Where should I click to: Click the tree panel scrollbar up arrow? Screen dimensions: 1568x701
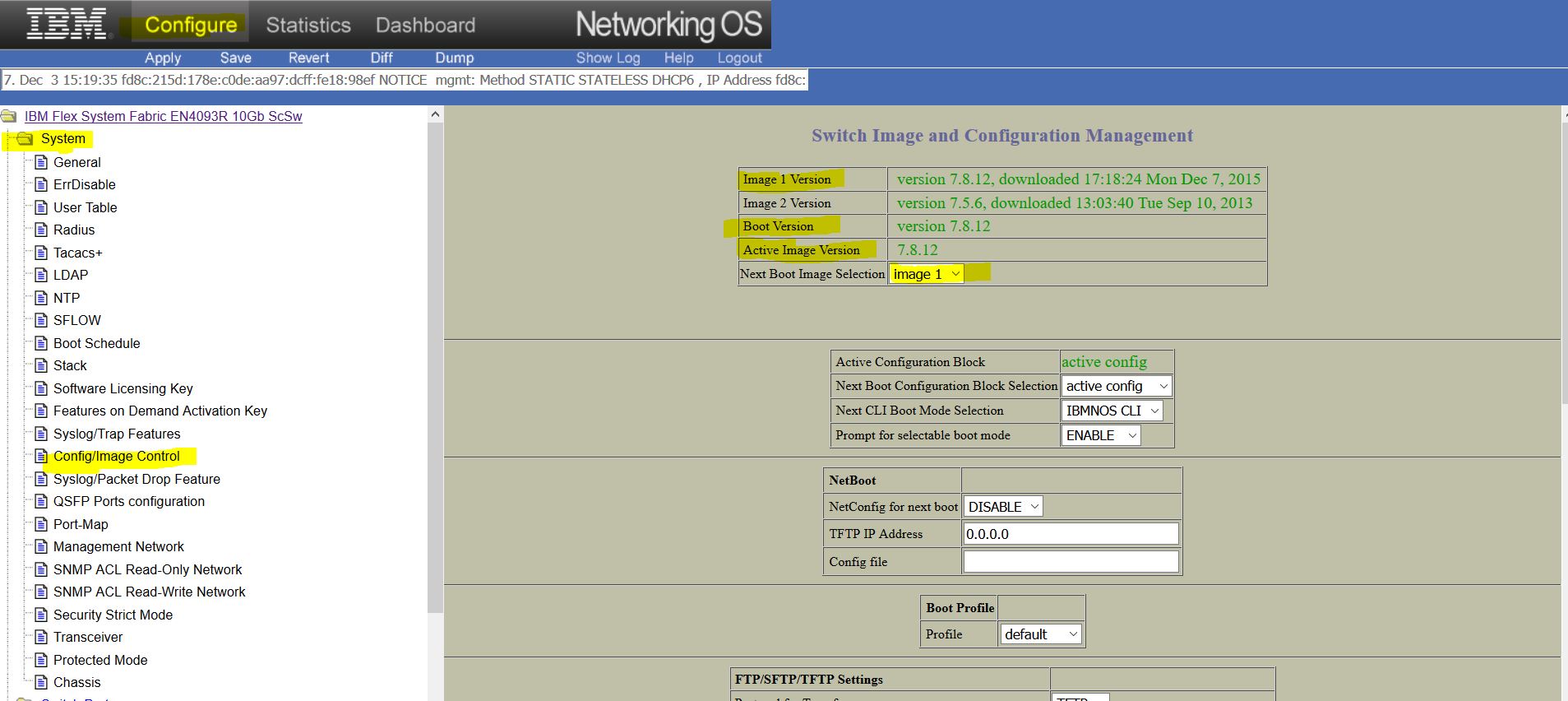[436, 114]
